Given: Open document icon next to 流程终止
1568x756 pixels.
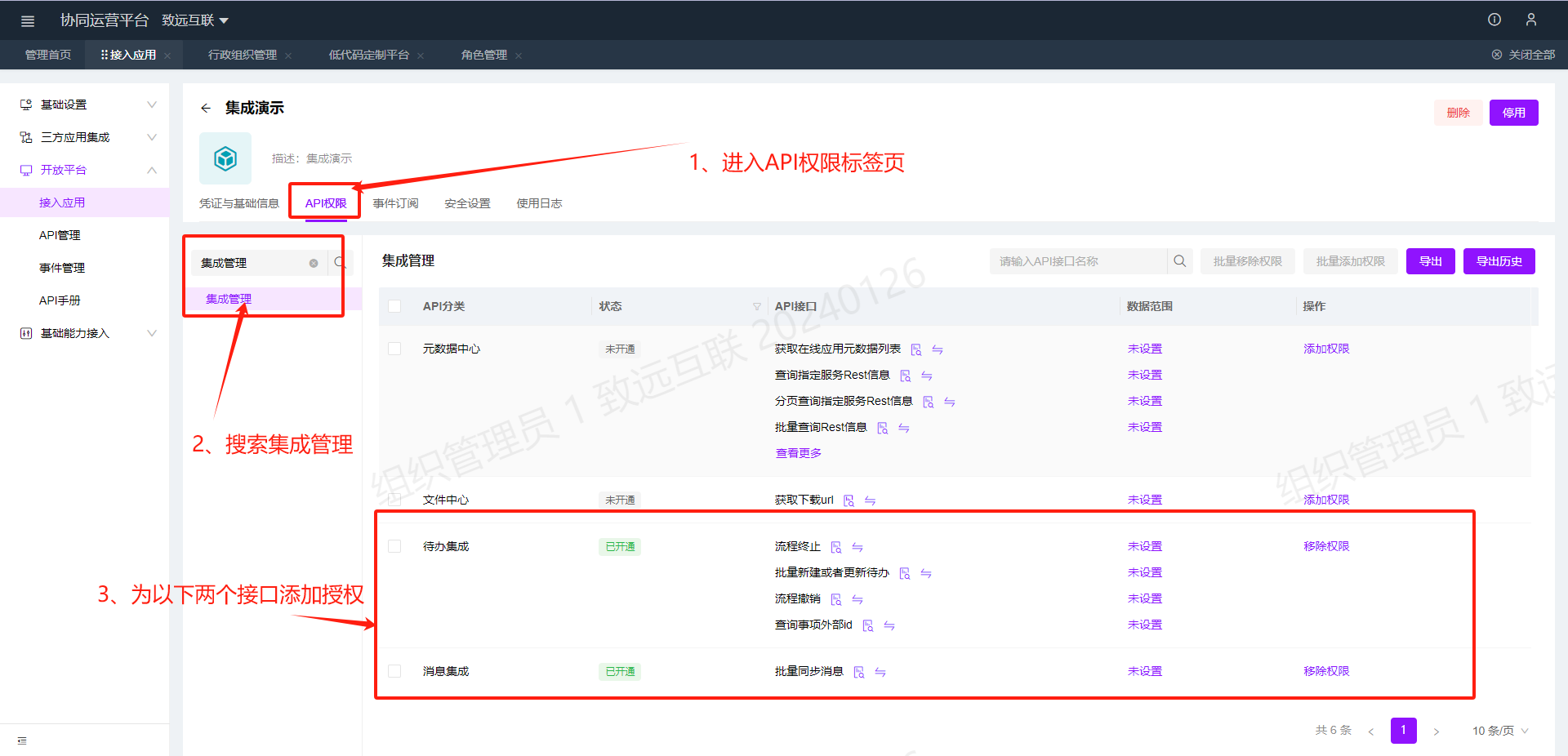Looking at the screenshot, I should coord(835,547).
